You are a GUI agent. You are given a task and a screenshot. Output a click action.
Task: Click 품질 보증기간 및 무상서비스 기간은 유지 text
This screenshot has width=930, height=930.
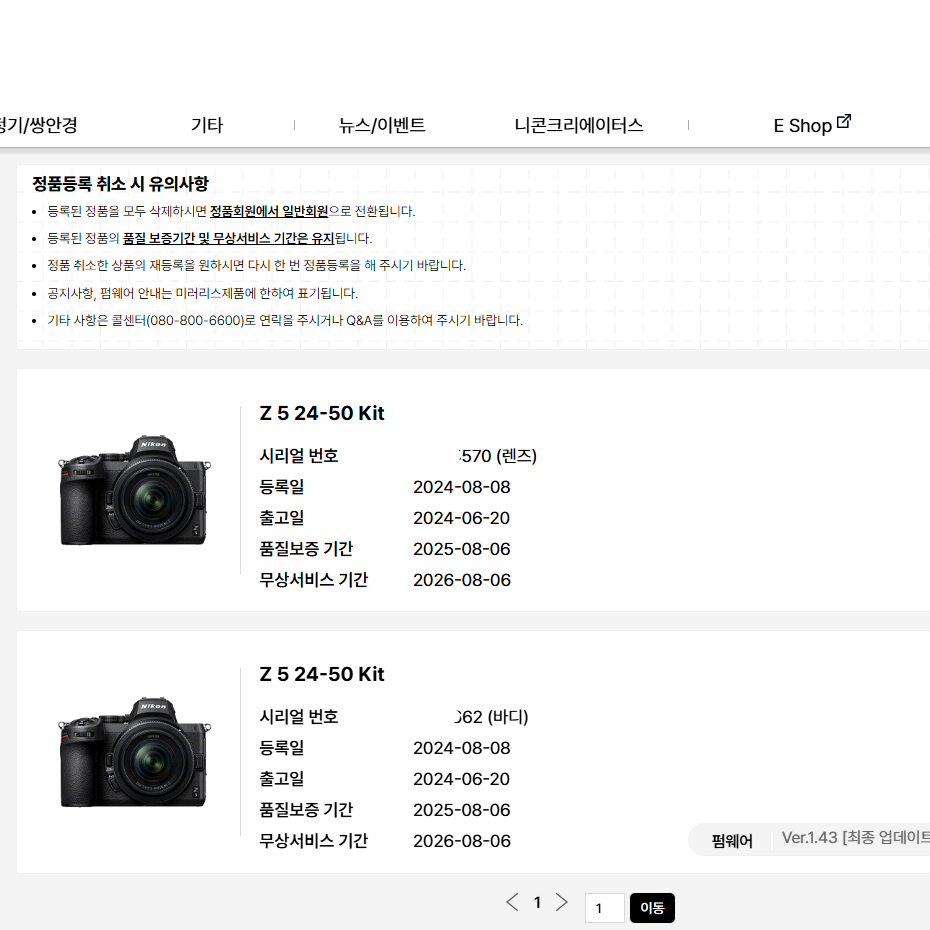point(228,238)
